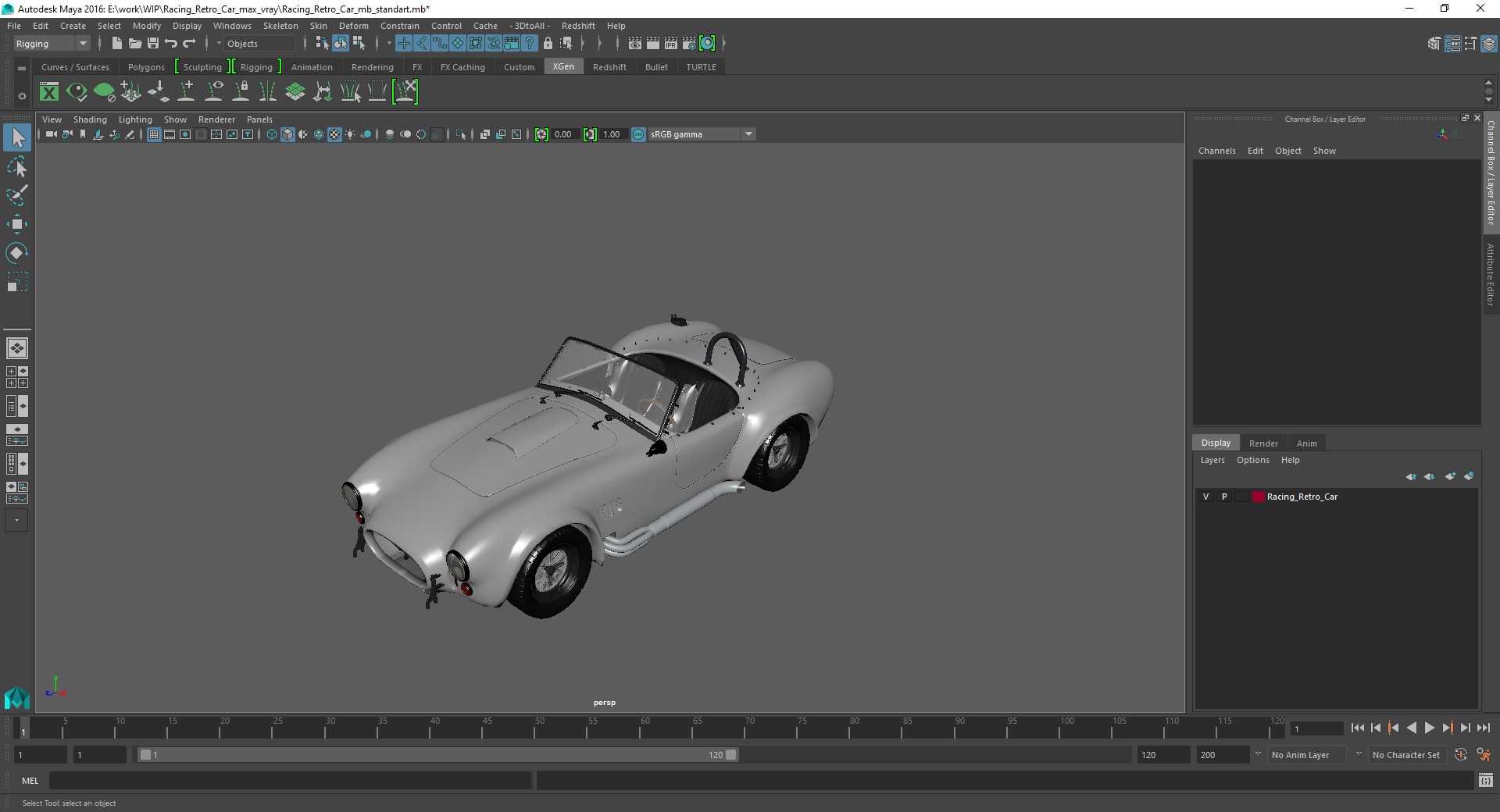Screen dimensions: 1500x812
Task: Toggle the lock selection padlock icon
Action: click(548, 44)
